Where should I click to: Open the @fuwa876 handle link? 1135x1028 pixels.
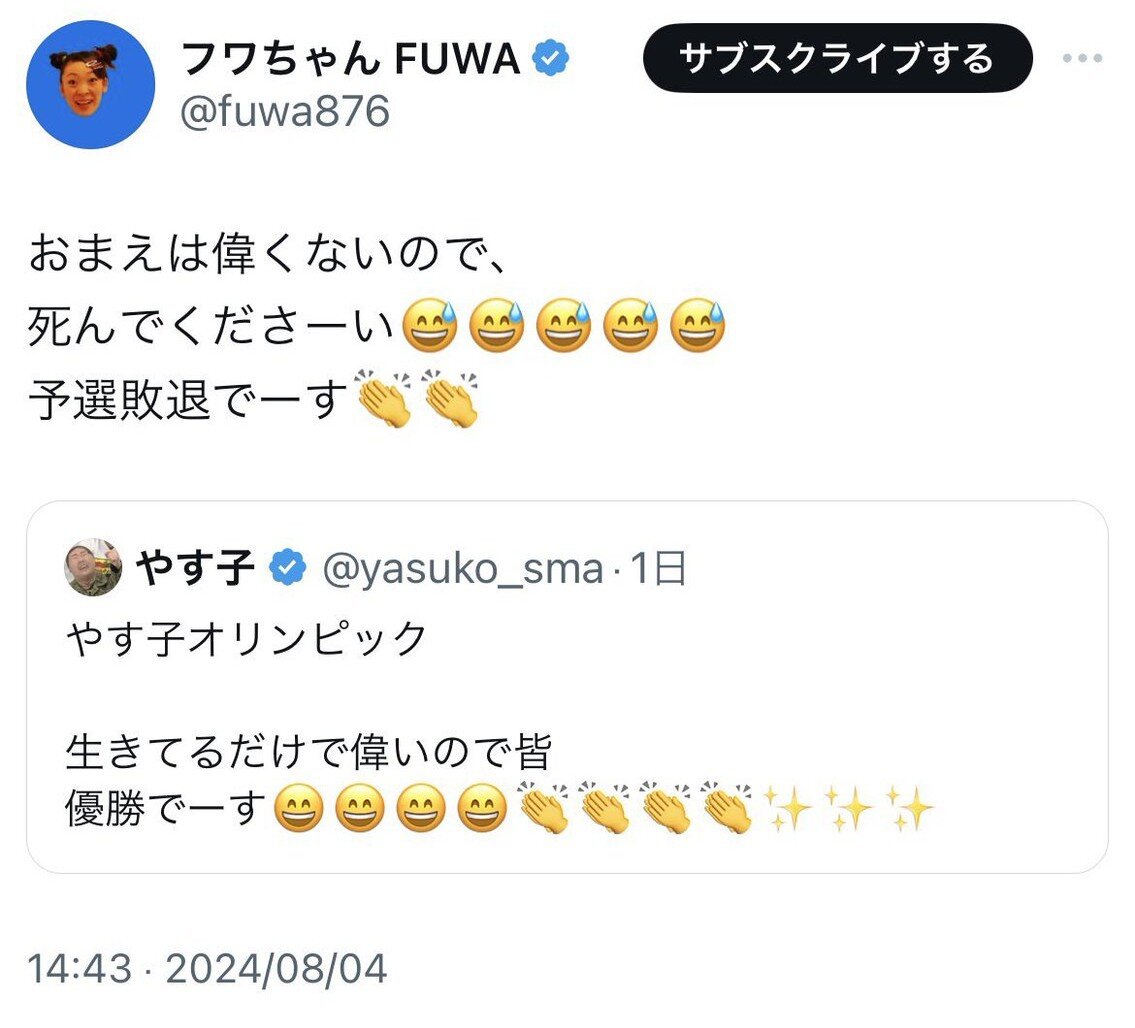(284, 113)
